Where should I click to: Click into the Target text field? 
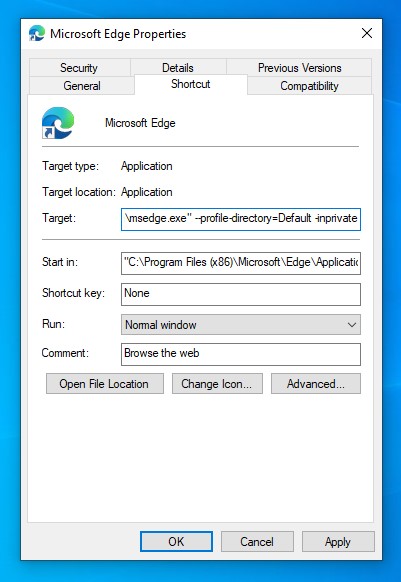(241, 219)
